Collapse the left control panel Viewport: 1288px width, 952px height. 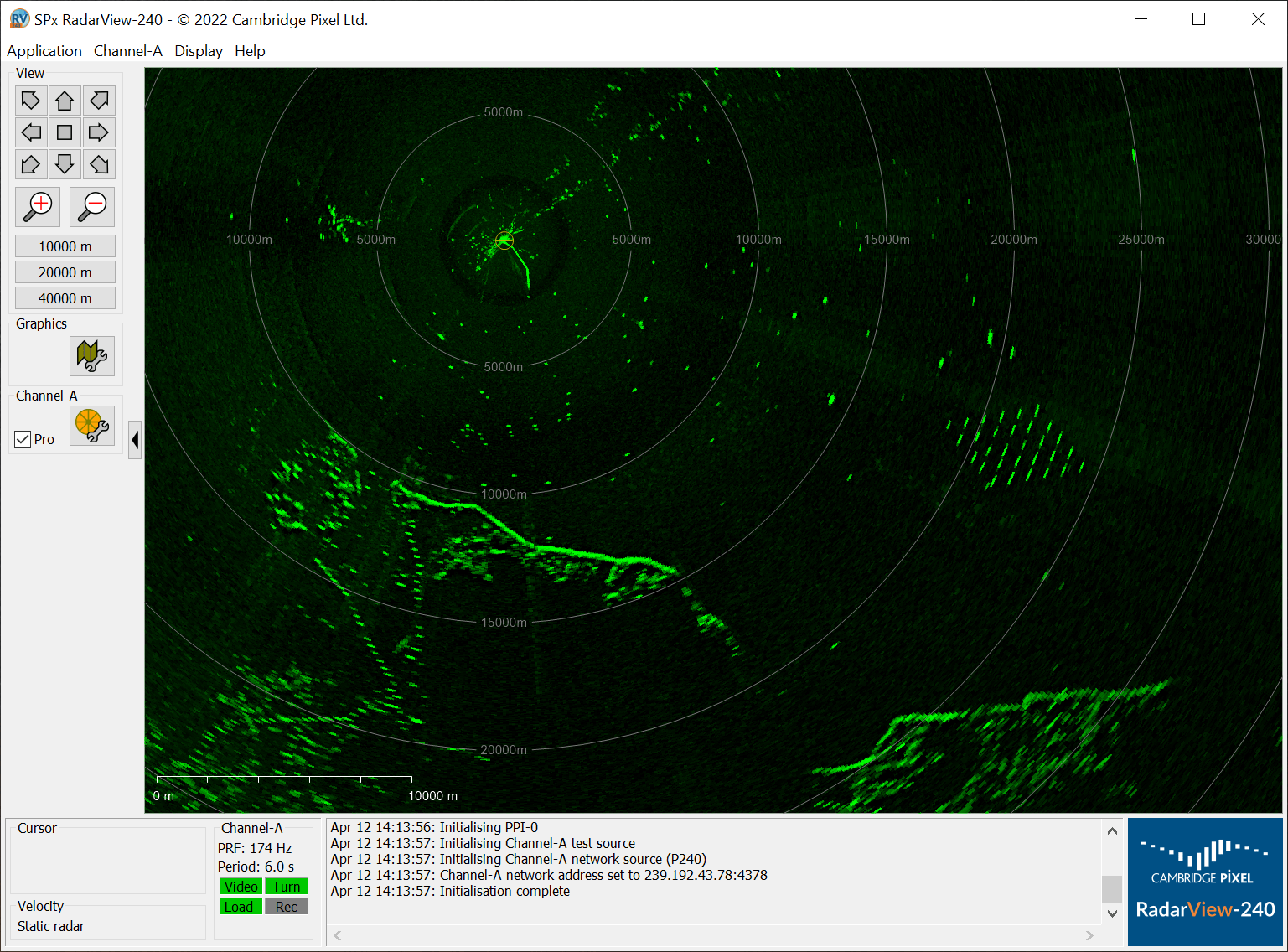tap(135, 440)
